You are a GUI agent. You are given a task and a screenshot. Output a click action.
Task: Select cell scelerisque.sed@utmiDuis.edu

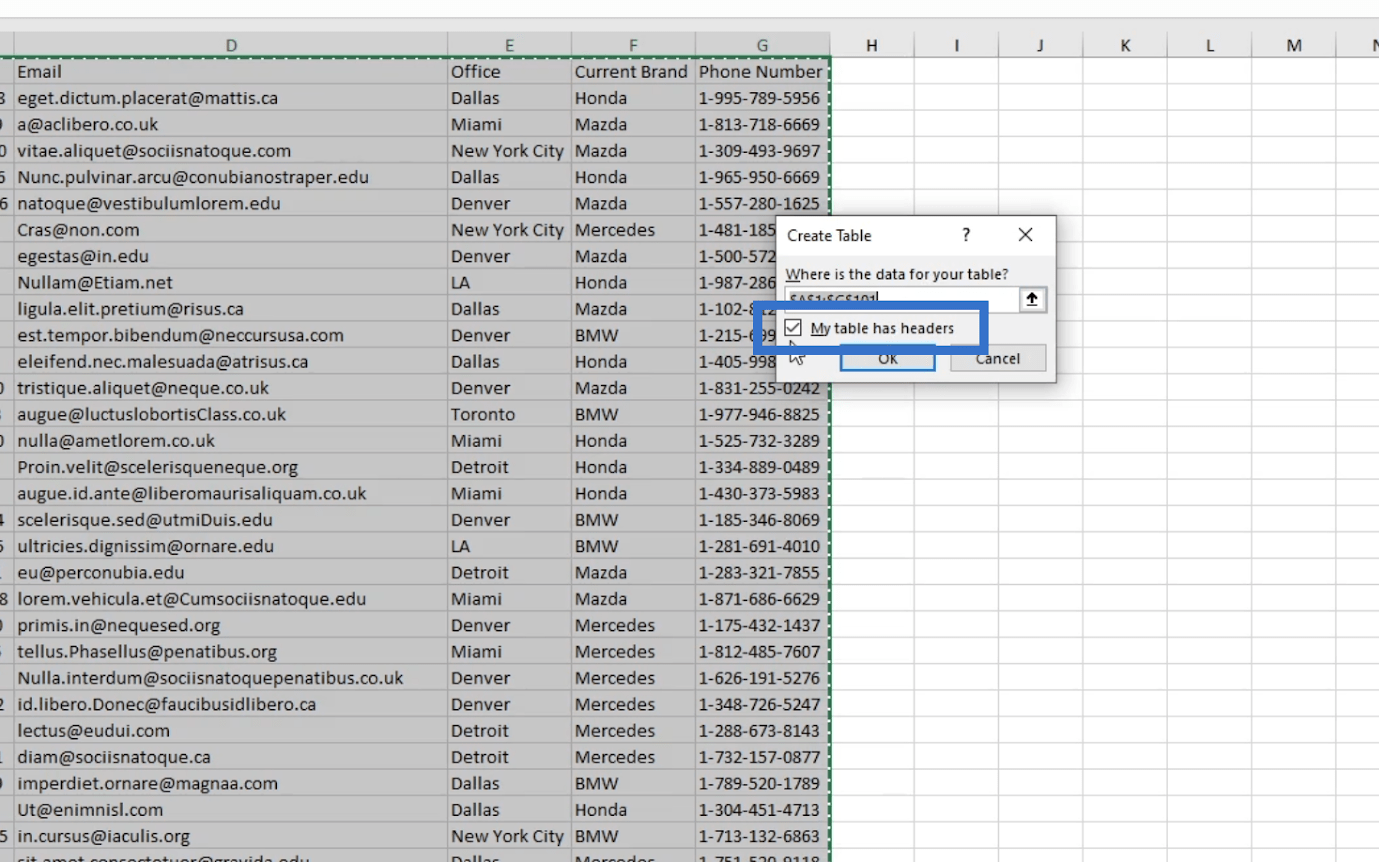tap(231, 520)
